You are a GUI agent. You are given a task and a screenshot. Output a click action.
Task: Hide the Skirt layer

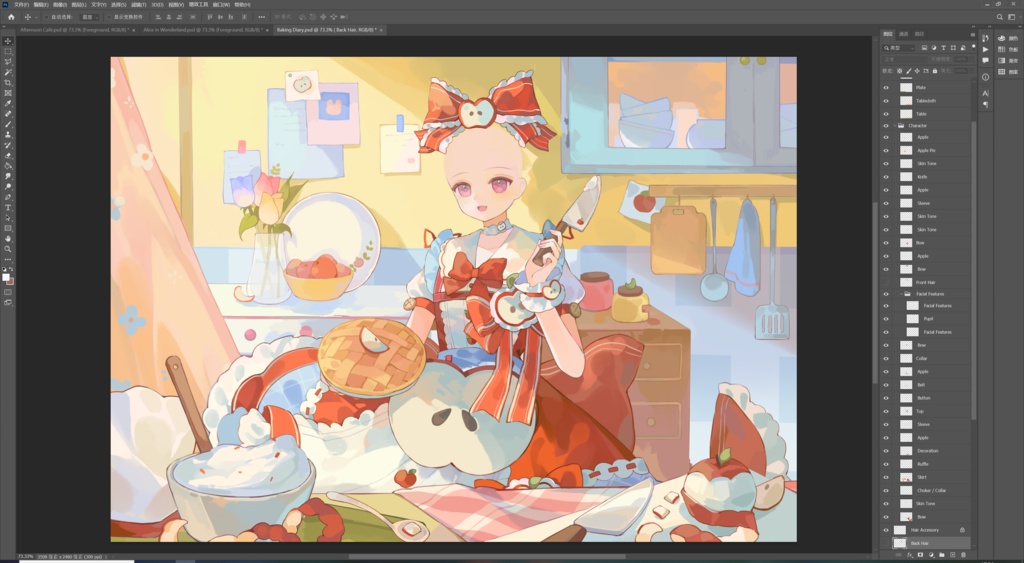(886, 477)
